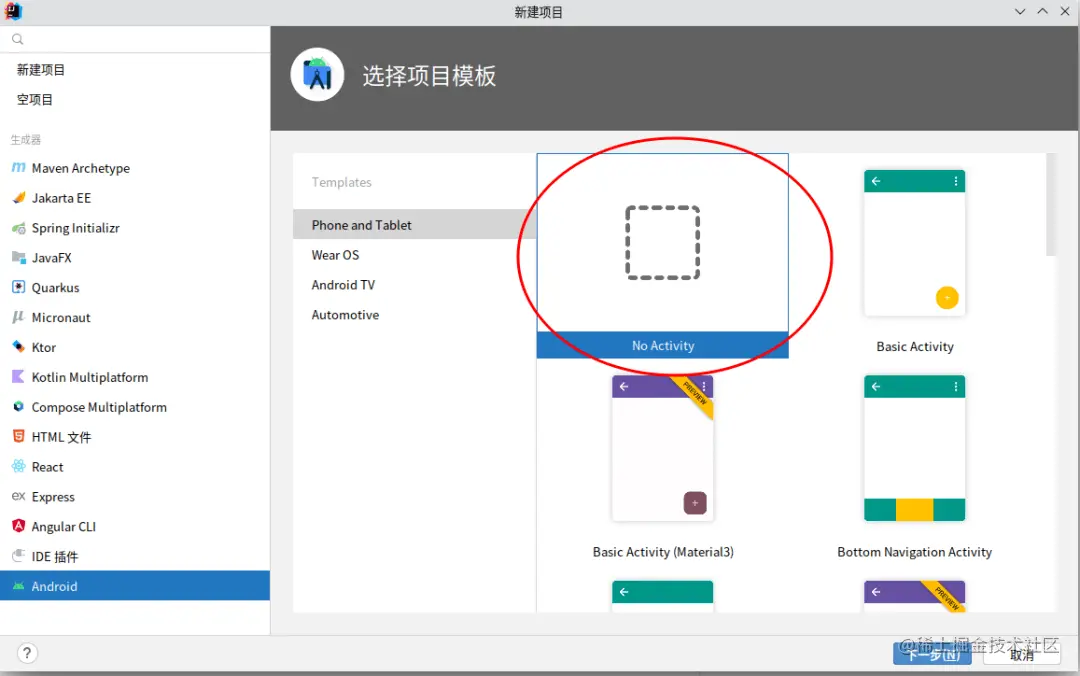Viewport: 1080px width, 676px height.
Task: Click the IntelliJ IDEA title bar icon
Action: tap(13, 11)
